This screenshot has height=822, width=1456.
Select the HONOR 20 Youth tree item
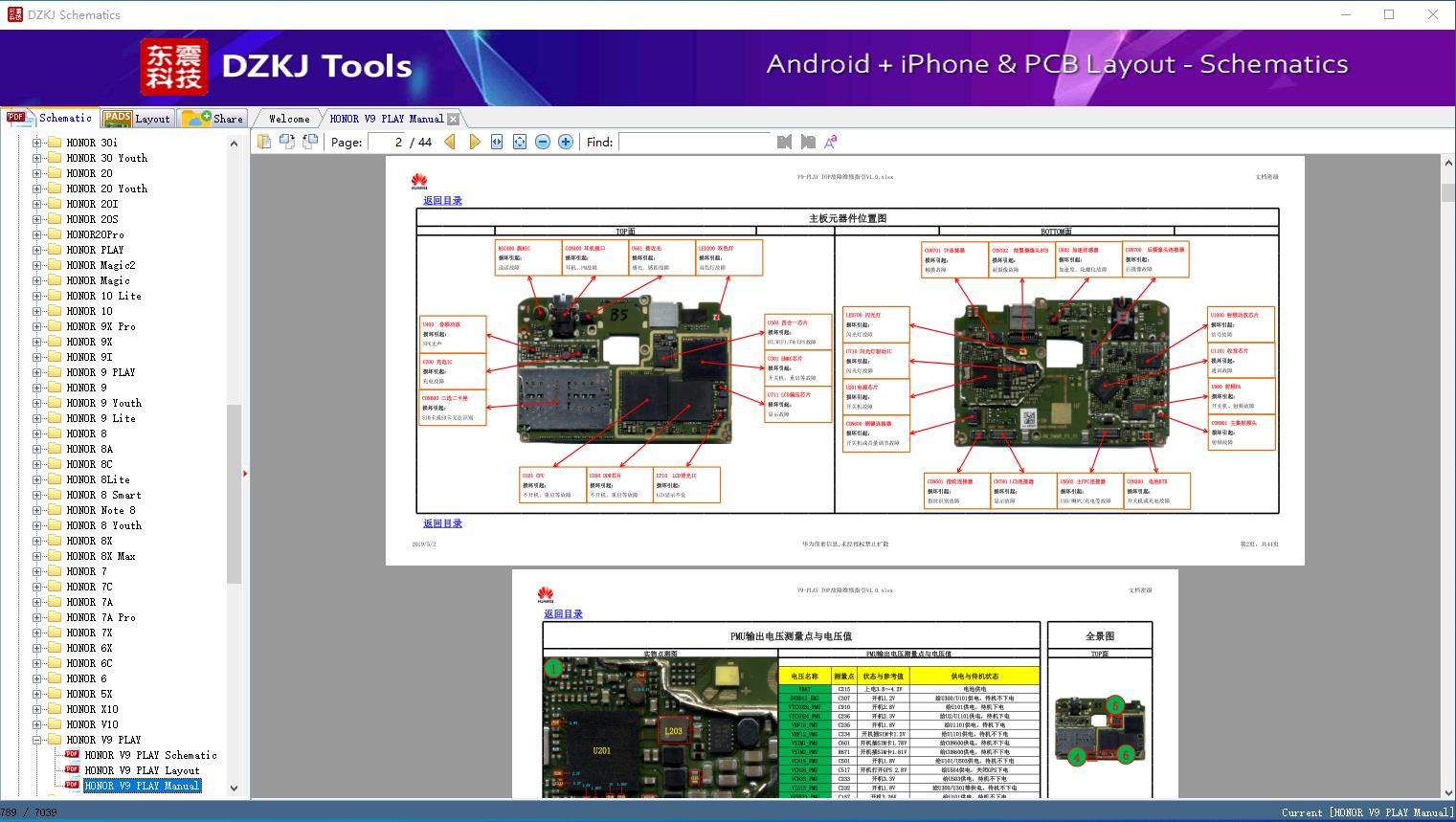tap(107, 189)
